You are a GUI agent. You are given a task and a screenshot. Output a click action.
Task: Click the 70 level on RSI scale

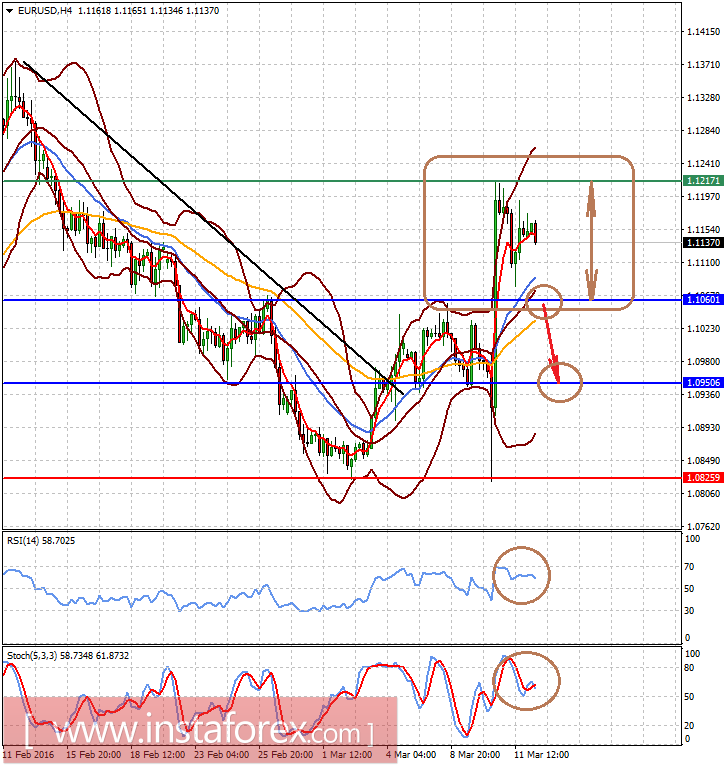tap(689, 567)
